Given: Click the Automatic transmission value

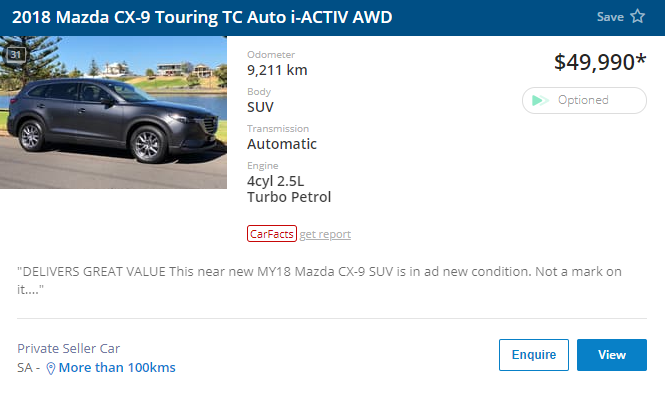Looking at the screenshot, I should pos(282,144).
